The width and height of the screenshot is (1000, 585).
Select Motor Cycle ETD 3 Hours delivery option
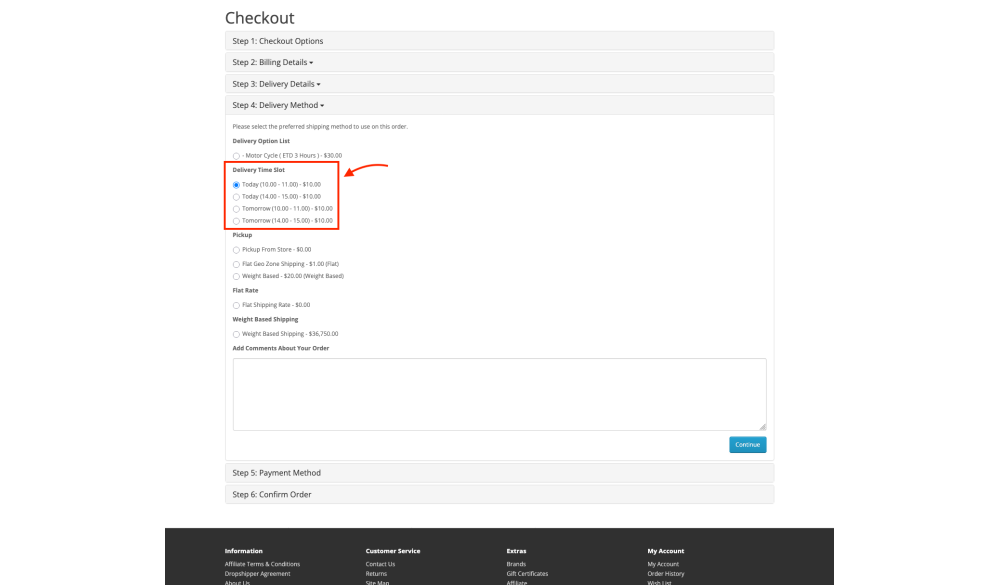point(236,156)
